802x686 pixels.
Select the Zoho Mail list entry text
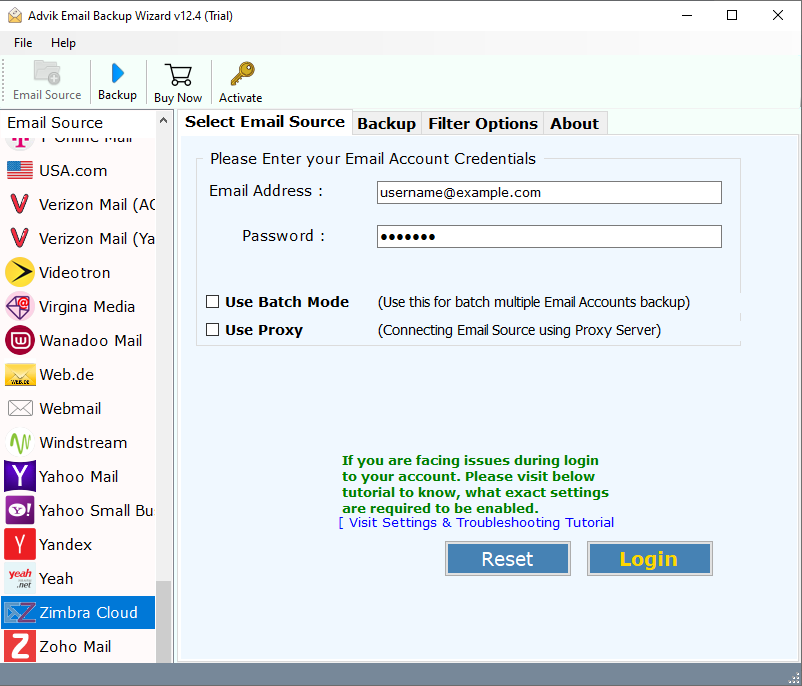pos(75,647)
